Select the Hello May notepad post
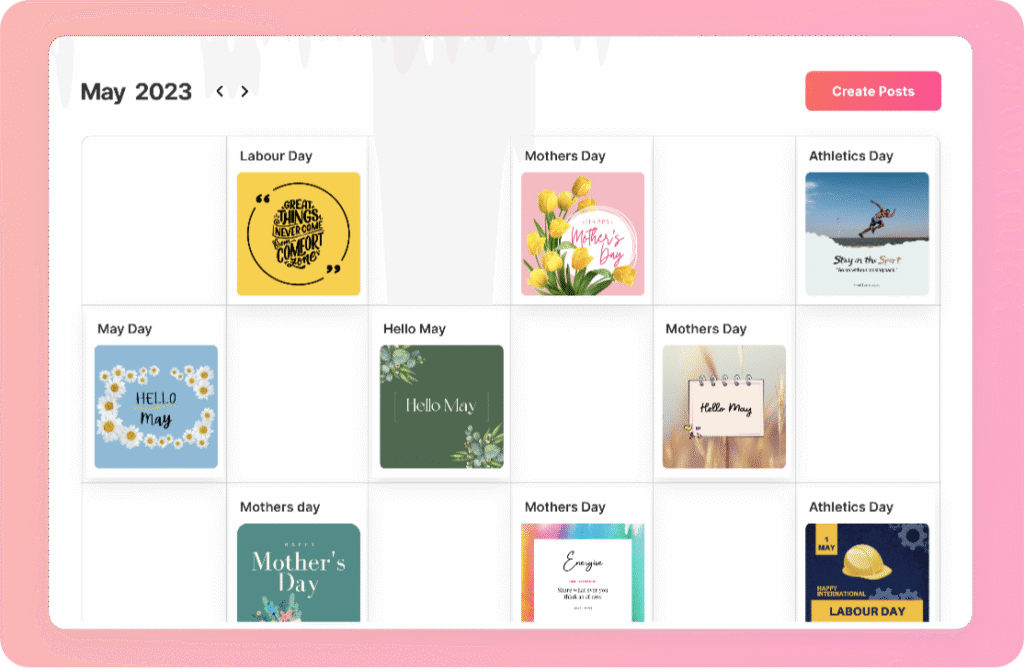The height and width of the screenshot is (671, 1024). 724,406
